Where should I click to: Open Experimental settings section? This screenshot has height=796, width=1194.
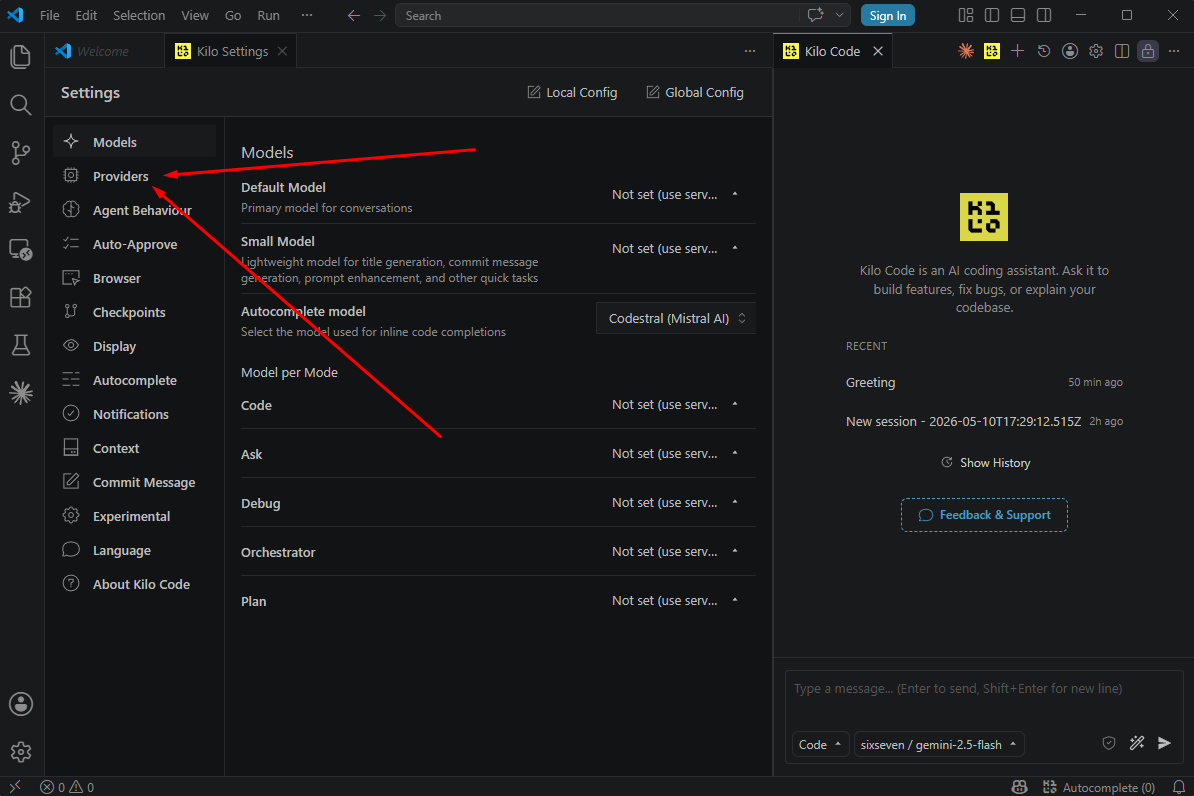(x=135, y=516)
